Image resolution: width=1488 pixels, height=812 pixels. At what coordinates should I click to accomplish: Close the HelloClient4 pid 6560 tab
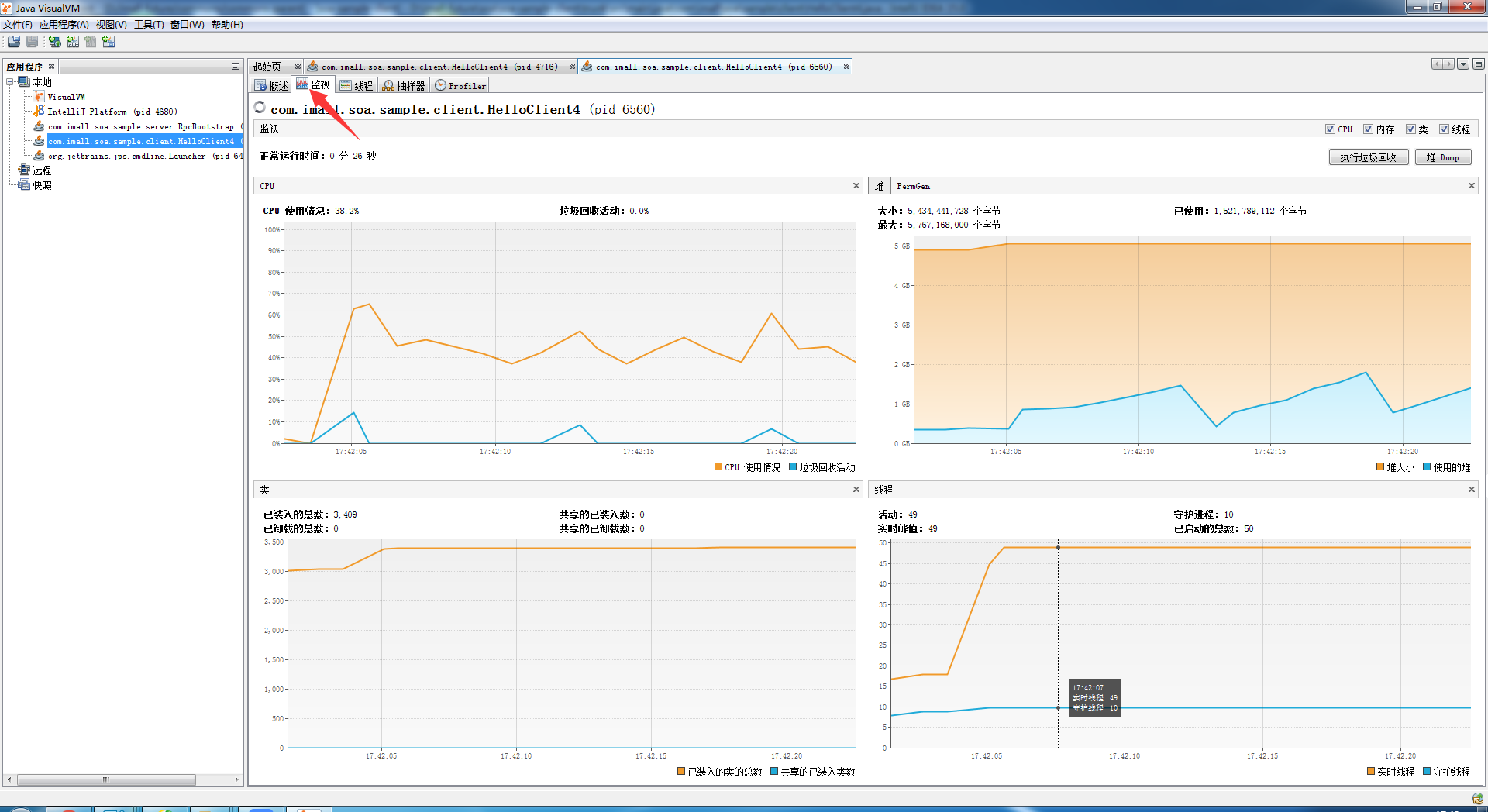846,67
